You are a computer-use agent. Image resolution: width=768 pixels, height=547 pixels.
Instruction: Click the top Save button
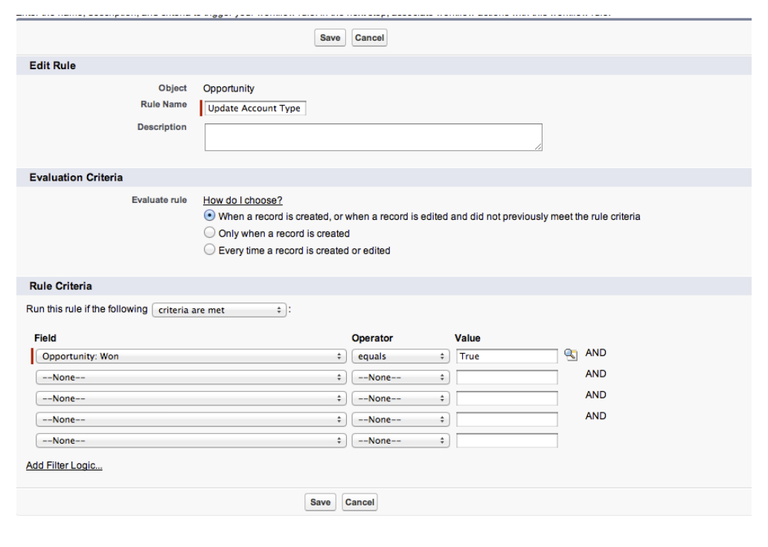click(x=330, y=38)
